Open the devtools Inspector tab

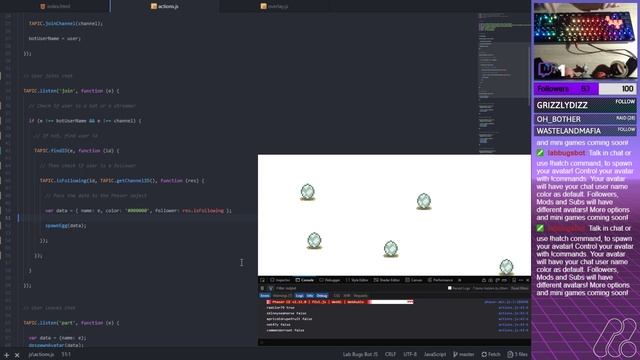tap(280, 280)
